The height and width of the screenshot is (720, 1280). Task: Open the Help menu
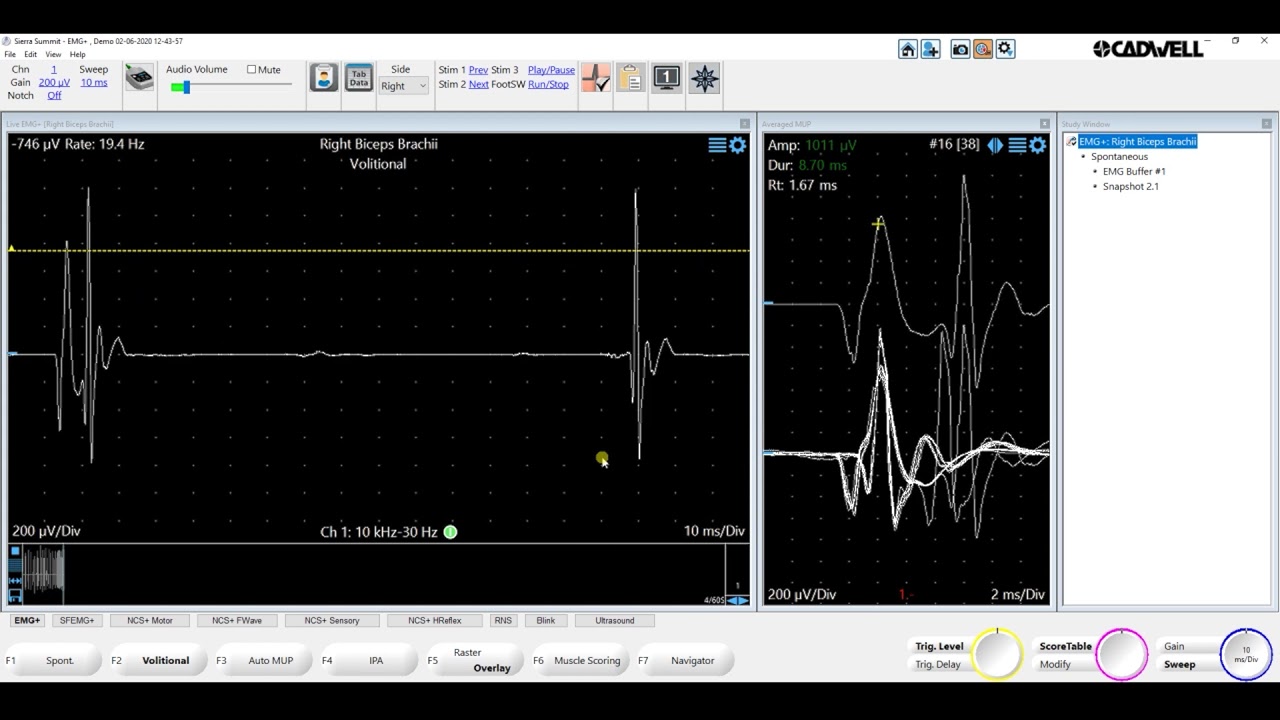[77, 54]
